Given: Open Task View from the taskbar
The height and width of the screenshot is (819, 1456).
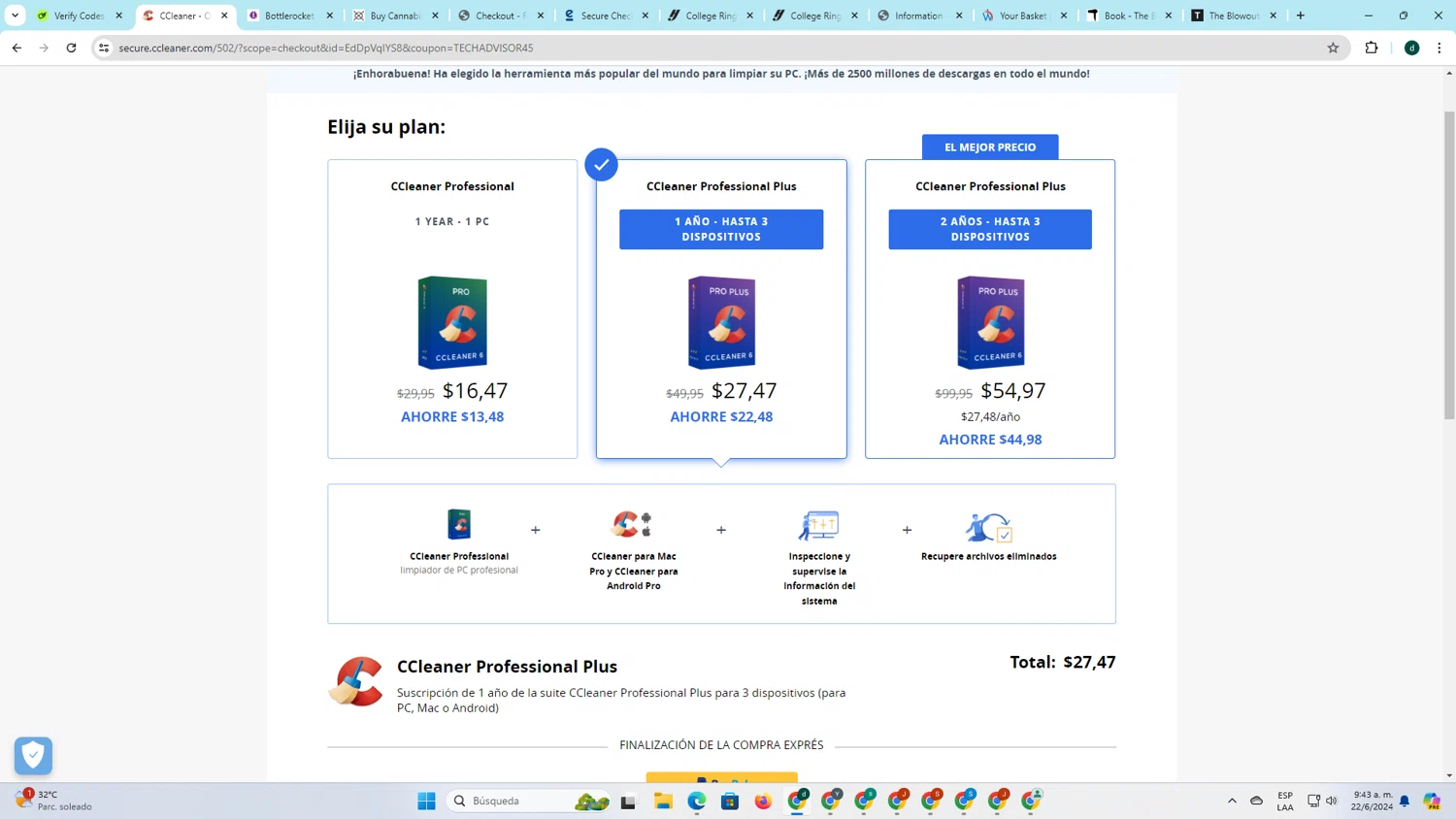Looking at the screenshot, I should tap(628, 801).
